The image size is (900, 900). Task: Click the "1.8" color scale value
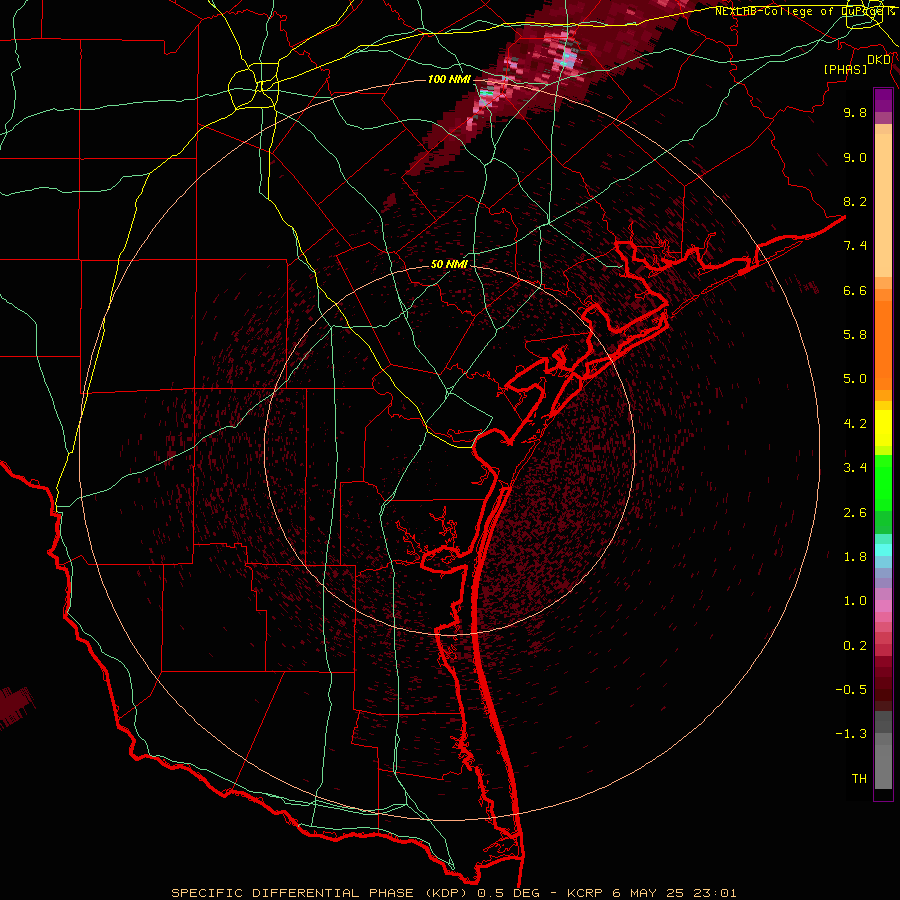point(855,557)
